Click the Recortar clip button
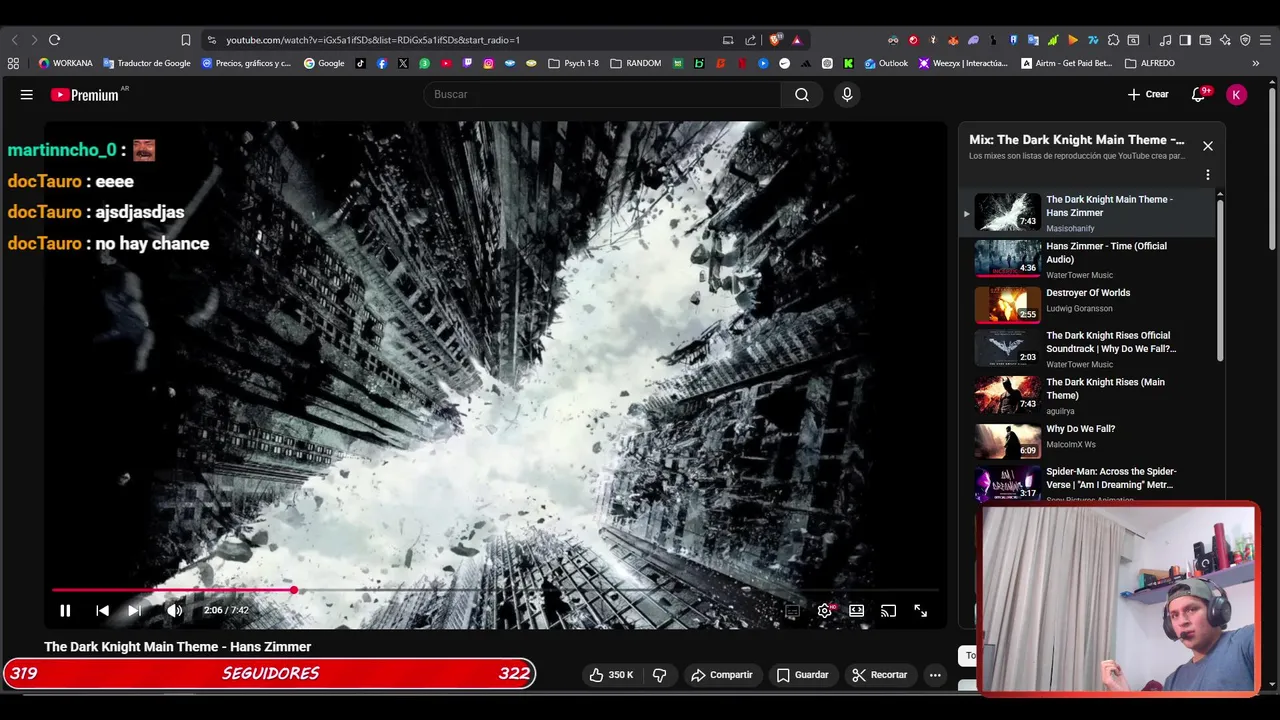The image size is (1280, 720). pyautogui.click(x=880, y=675)
